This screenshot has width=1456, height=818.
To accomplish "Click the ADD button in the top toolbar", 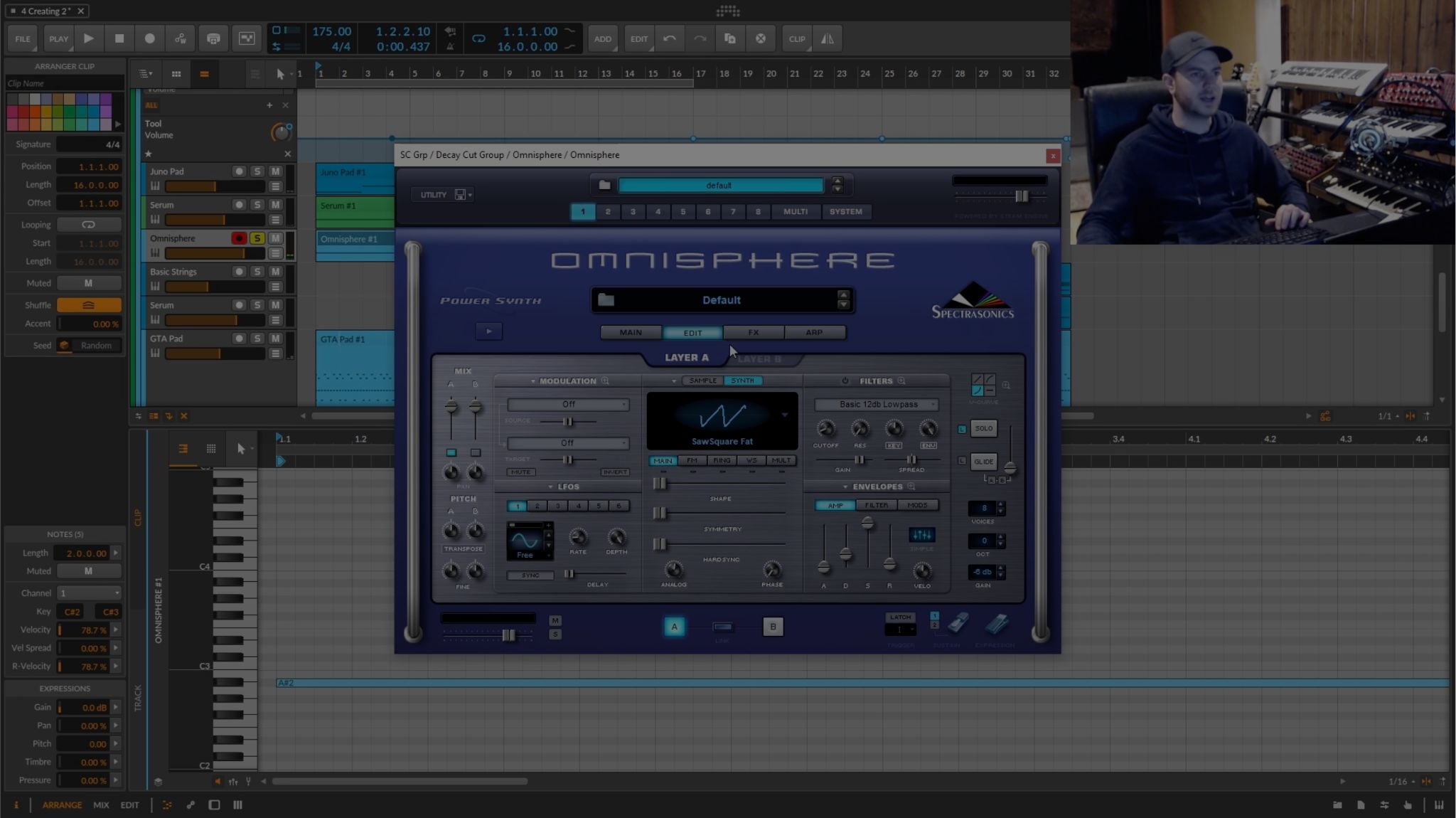I will [x=602, y=39].
